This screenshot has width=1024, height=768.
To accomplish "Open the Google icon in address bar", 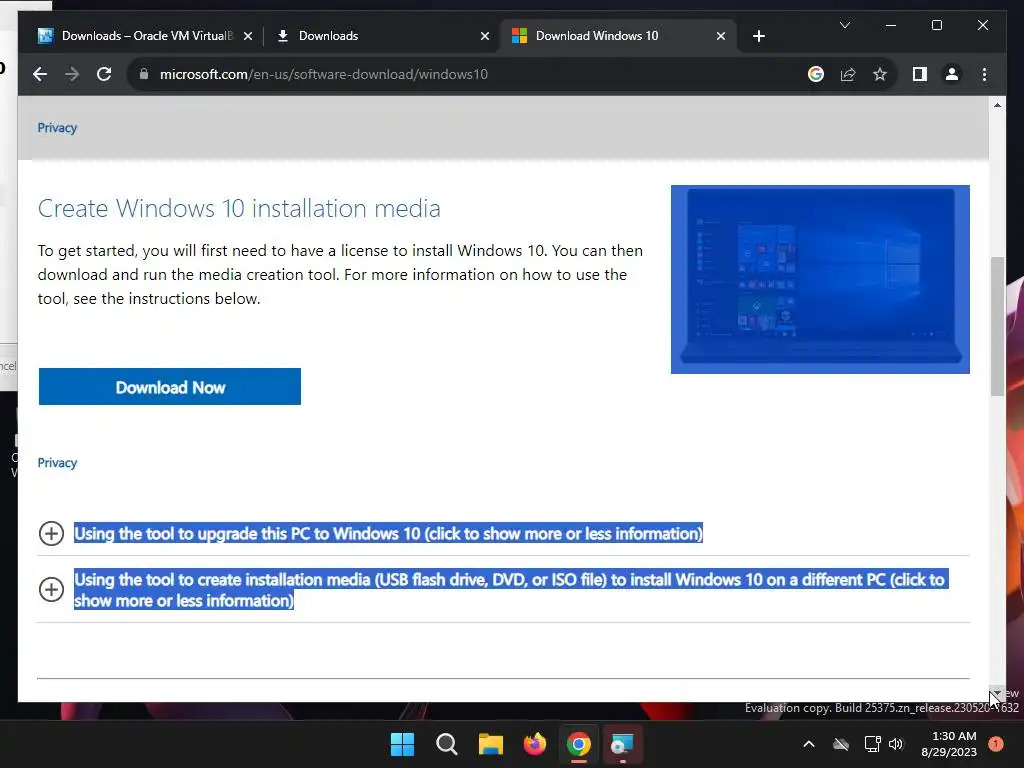I will [x=816, y=74].
